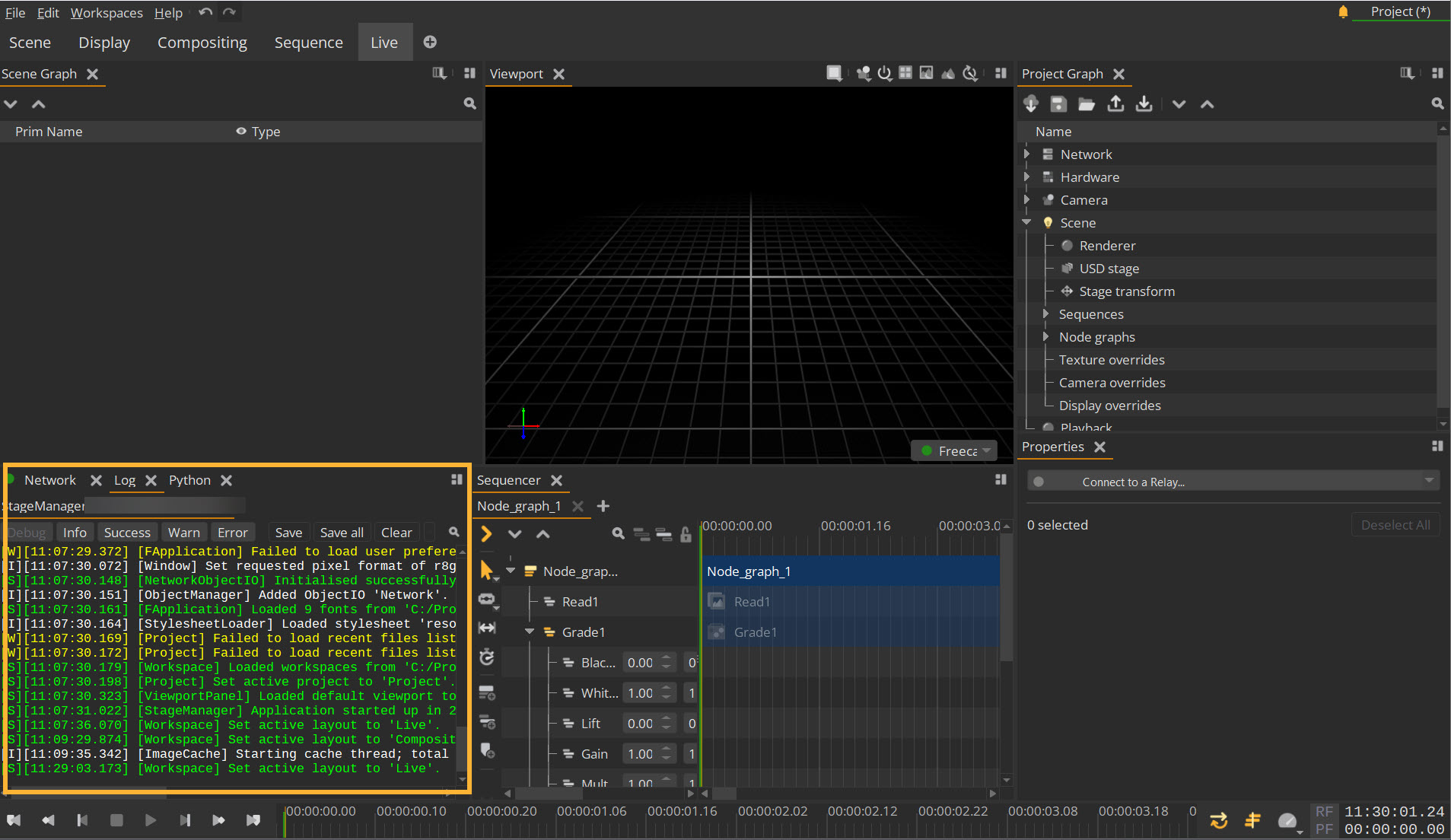1451x840 pixels.
Task: Click the Gain value field in Sequencer
Action: coord(641,754)
